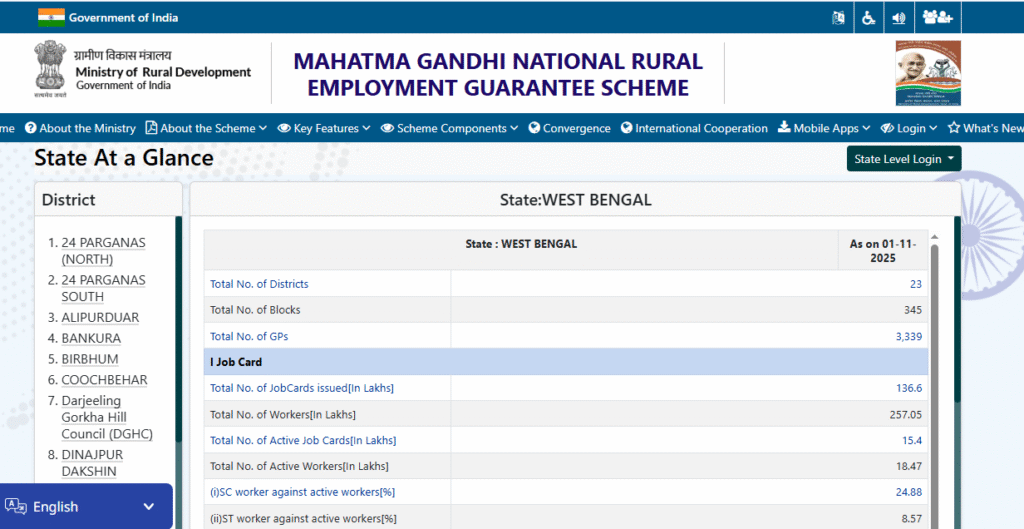Click the add users group icon
This screenshot has width=1024, height=529.
938,18
